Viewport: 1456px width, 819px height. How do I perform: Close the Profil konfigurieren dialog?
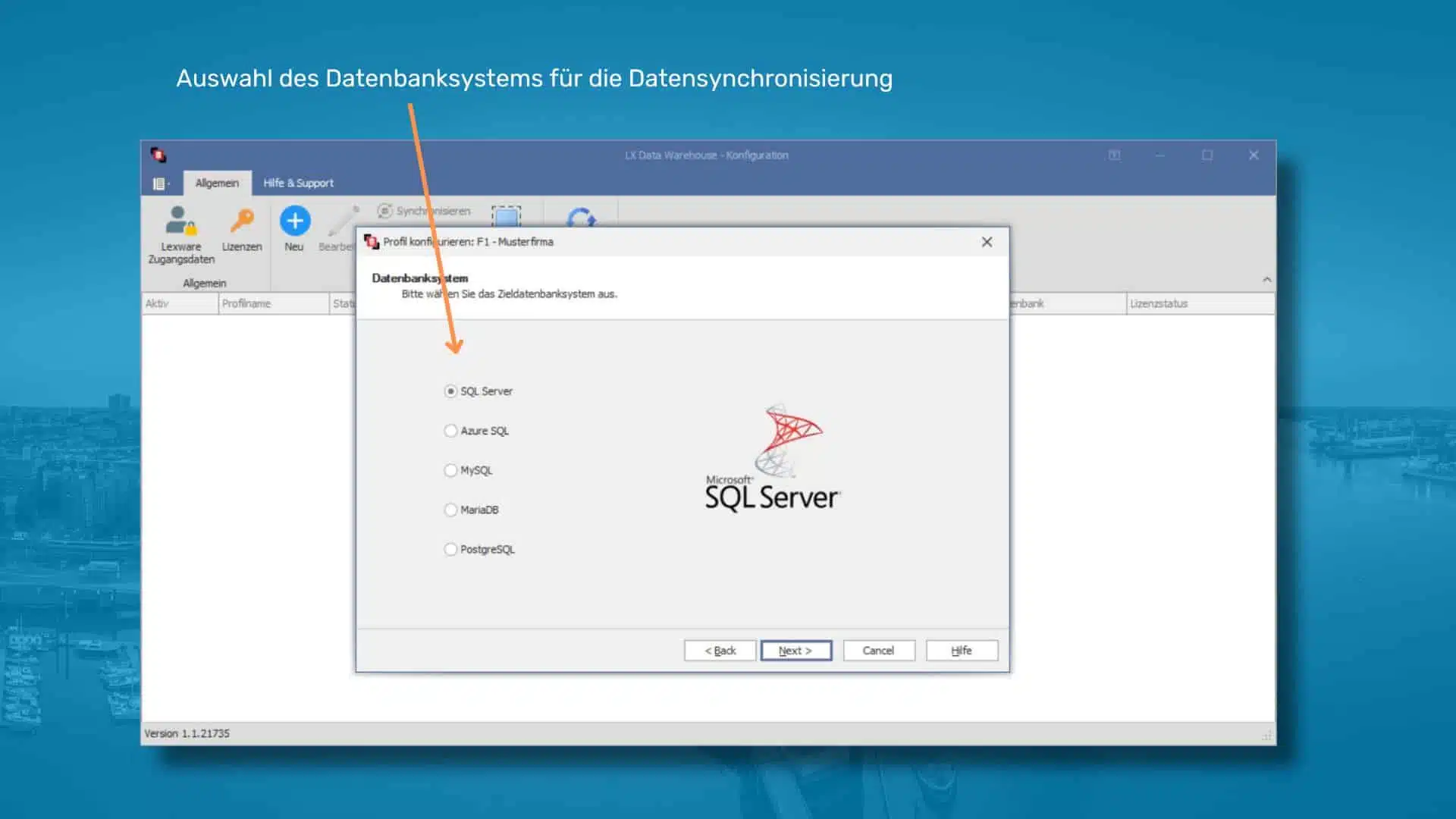coord(987,242)
